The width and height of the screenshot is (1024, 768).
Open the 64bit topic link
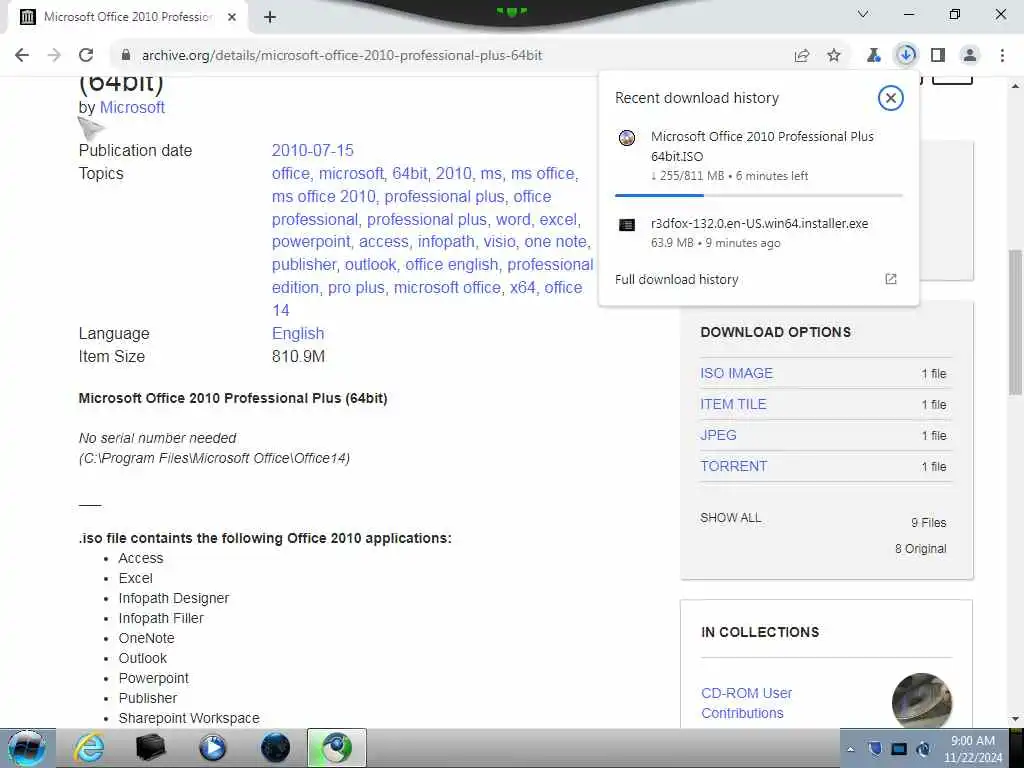[x=409, y=174]
